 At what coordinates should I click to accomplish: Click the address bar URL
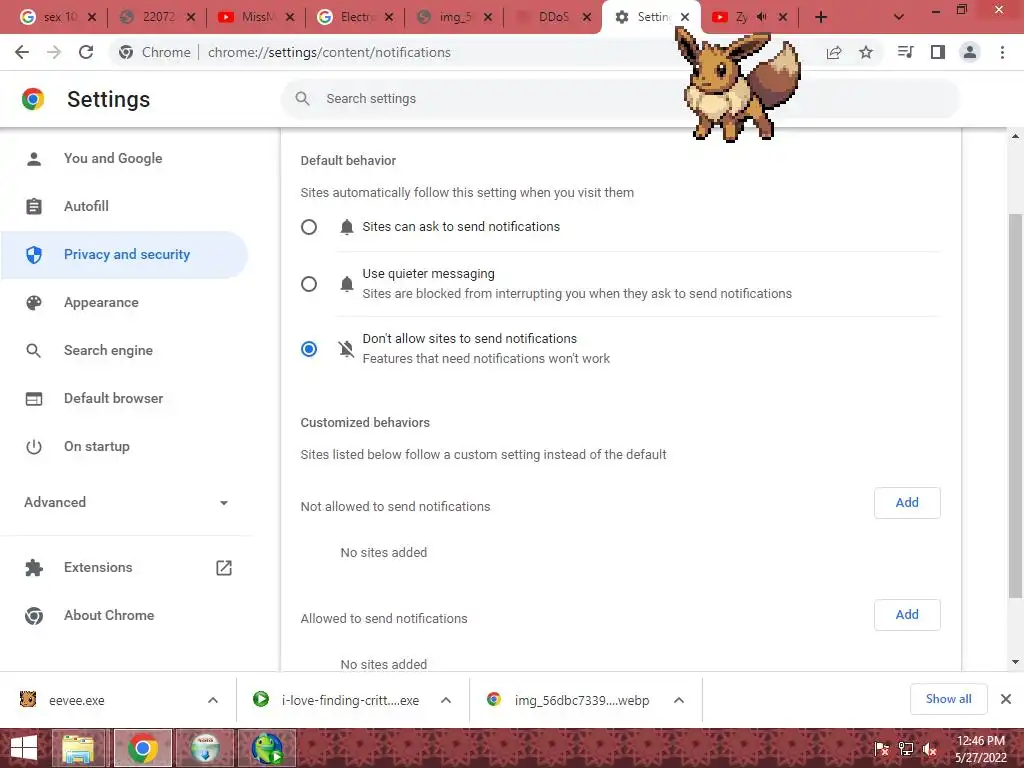click(x=329, y=52)
